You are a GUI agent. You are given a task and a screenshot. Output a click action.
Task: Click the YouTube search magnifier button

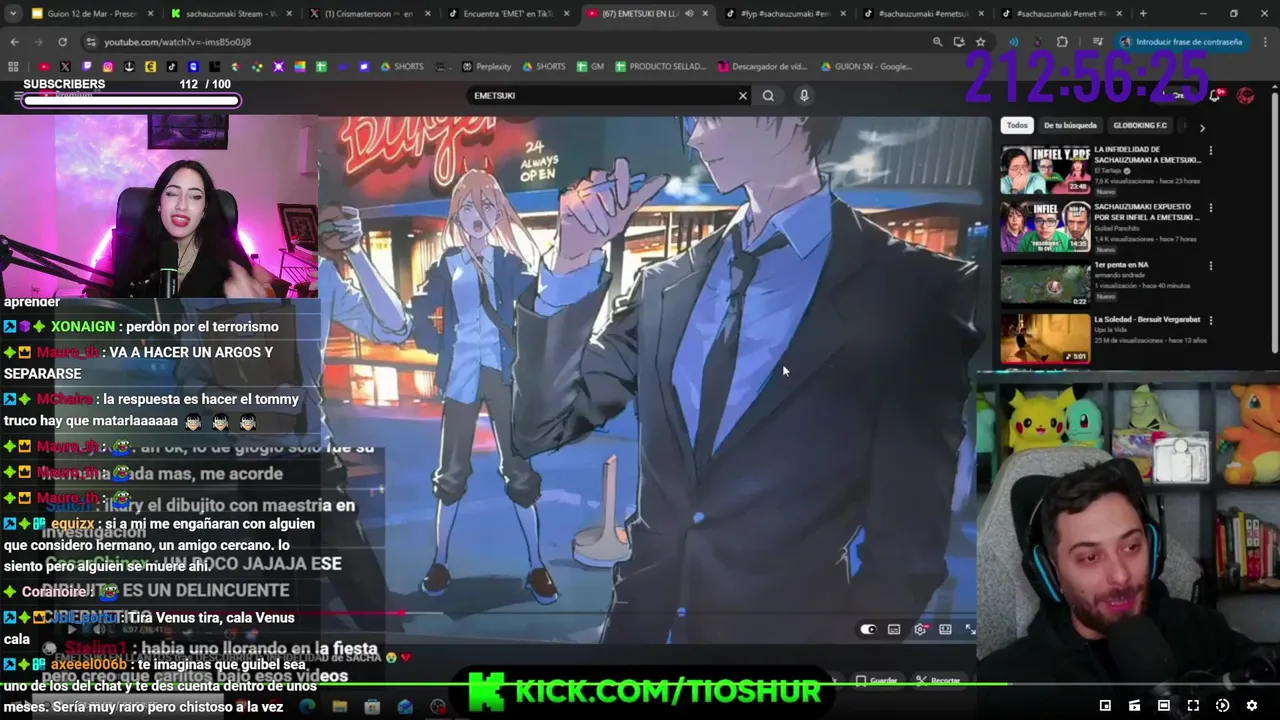[x=768, y=96]
